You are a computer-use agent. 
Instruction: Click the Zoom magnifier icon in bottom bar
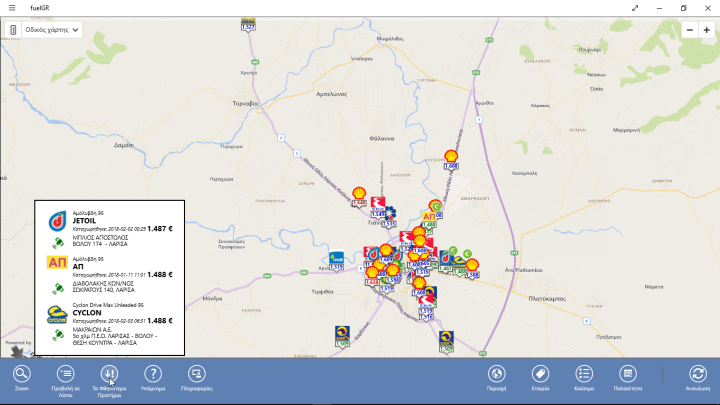click(22, 374)
